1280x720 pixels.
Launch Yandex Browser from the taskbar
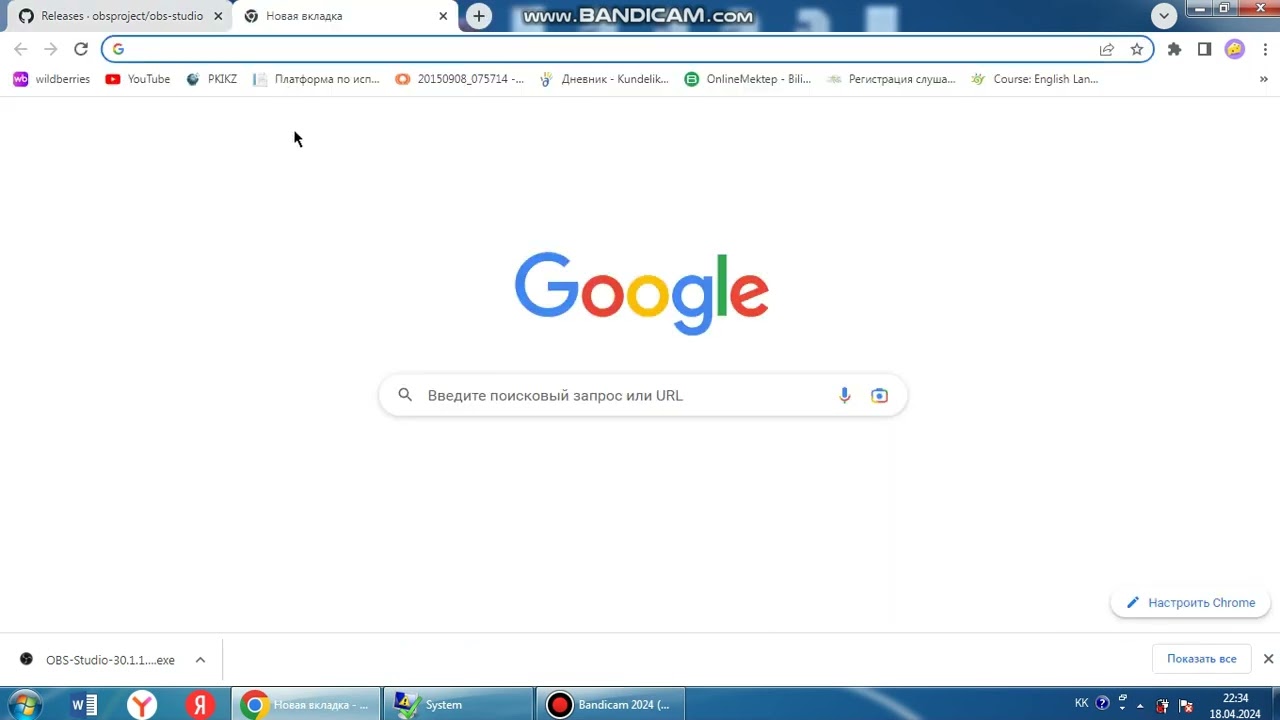click(143, 704)
